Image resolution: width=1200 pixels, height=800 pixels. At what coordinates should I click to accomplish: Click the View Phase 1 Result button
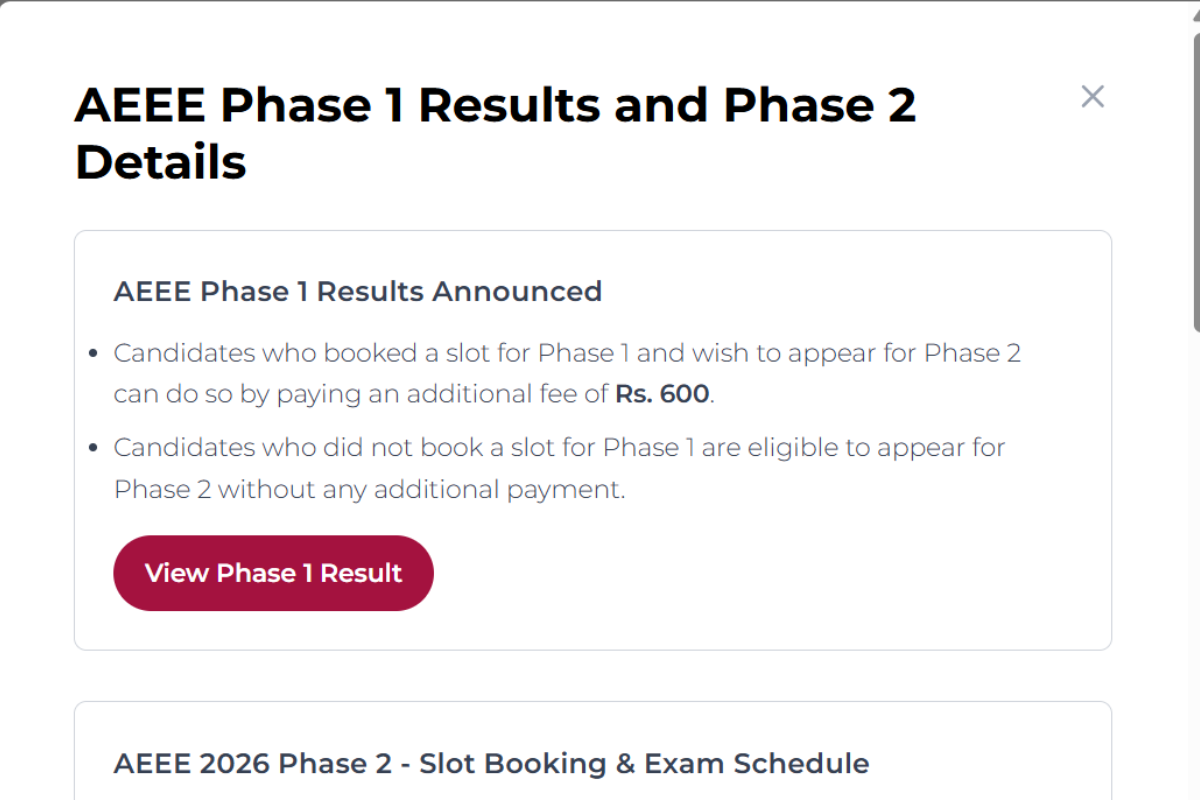(x=273, y=572)
